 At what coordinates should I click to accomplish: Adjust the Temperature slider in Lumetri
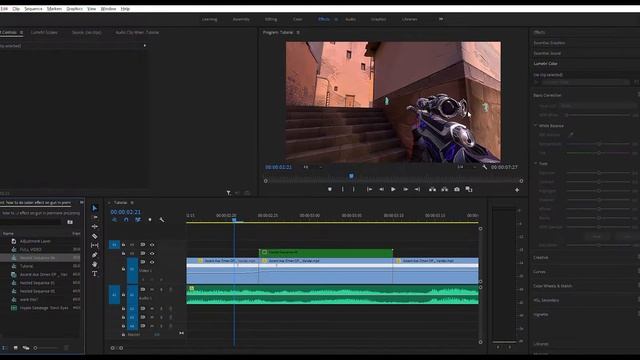[599, 144]
